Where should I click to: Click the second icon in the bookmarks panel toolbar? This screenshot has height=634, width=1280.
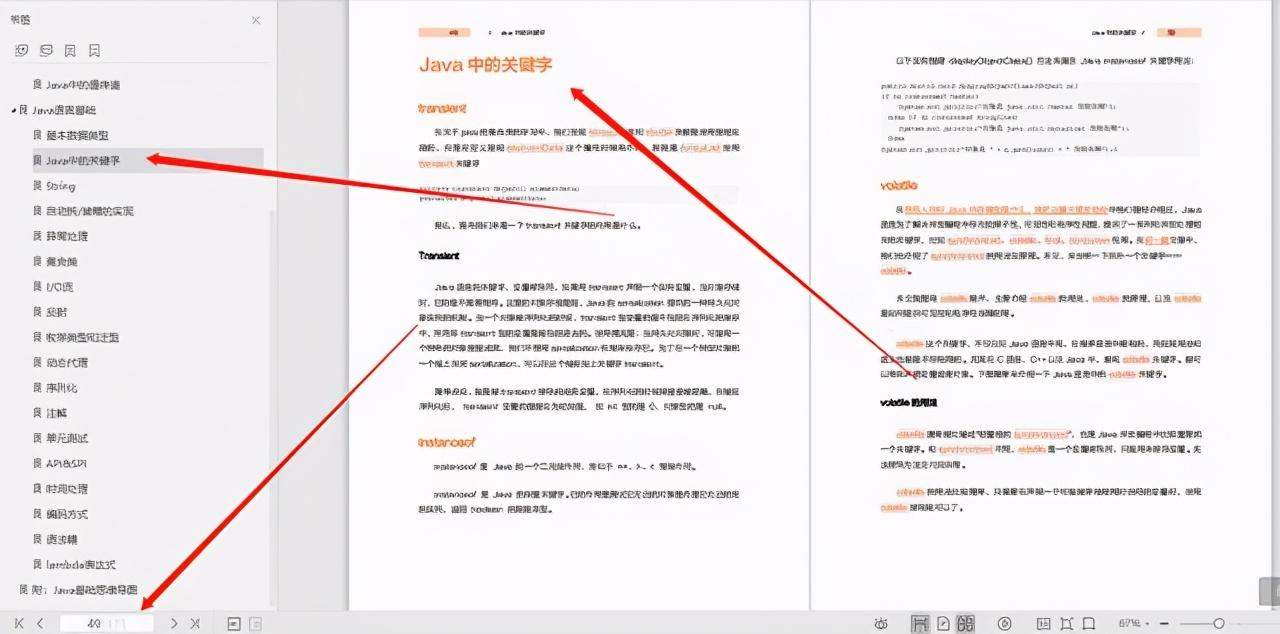click(x=46, y=50)
